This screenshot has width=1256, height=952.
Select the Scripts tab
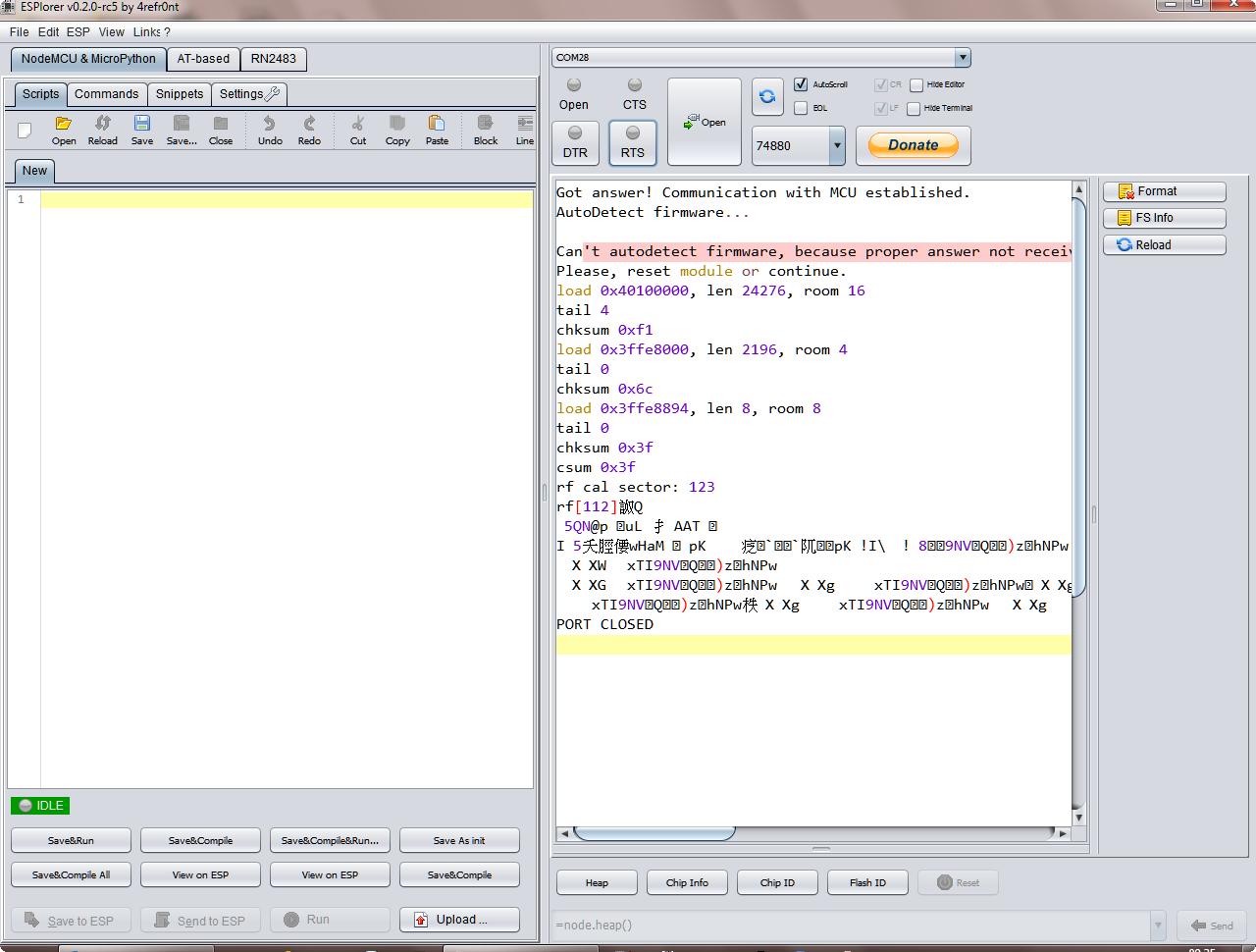pos(41,94)
